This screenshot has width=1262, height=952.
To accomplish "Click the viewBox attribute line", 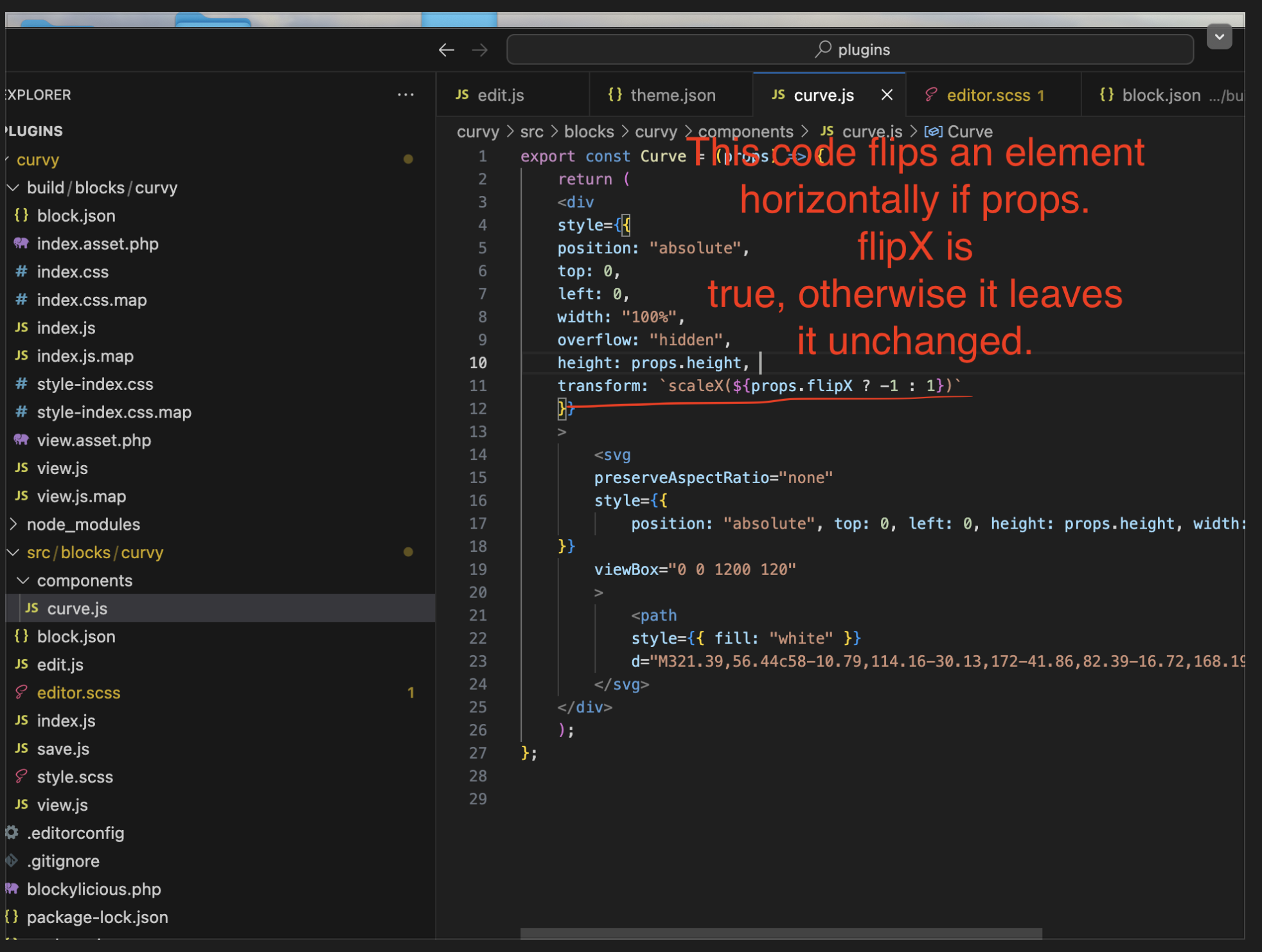I will pos(695,569).
